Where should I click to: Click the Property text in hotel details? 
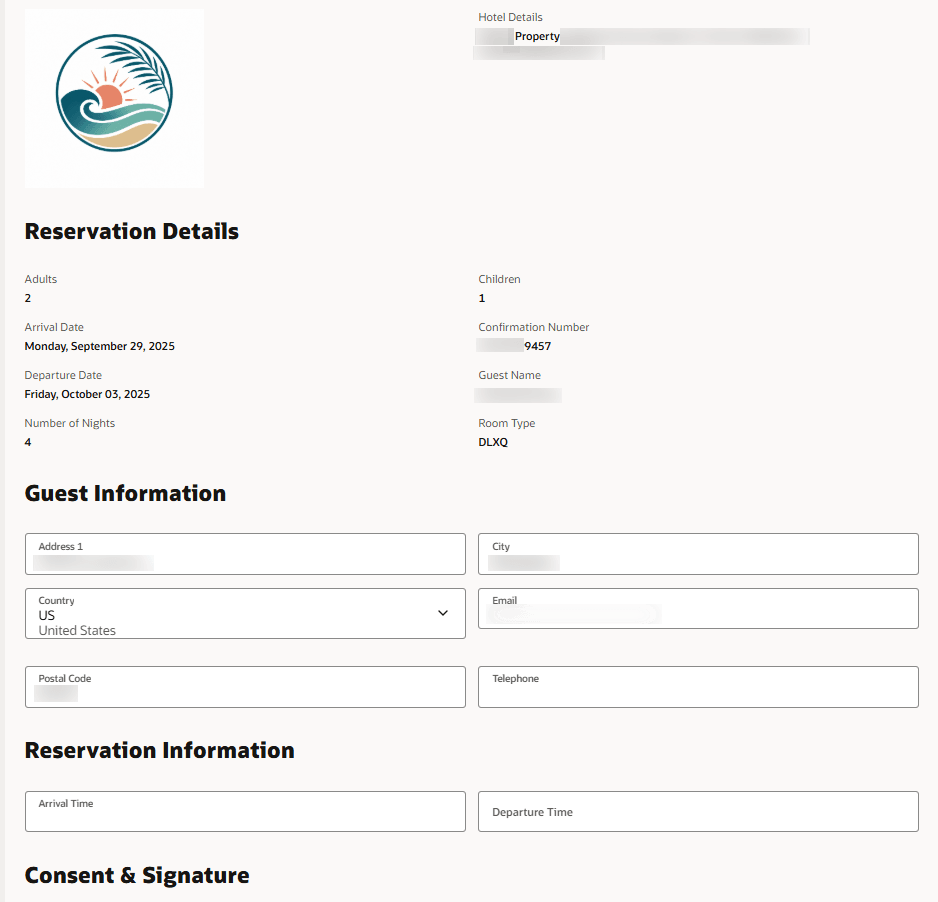[537, 36]
